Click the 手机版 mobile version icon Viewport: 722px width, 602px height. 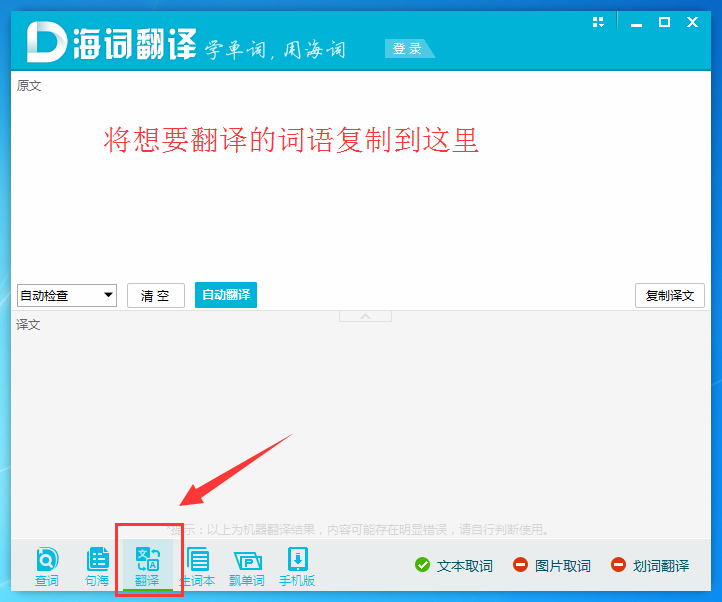297,565
